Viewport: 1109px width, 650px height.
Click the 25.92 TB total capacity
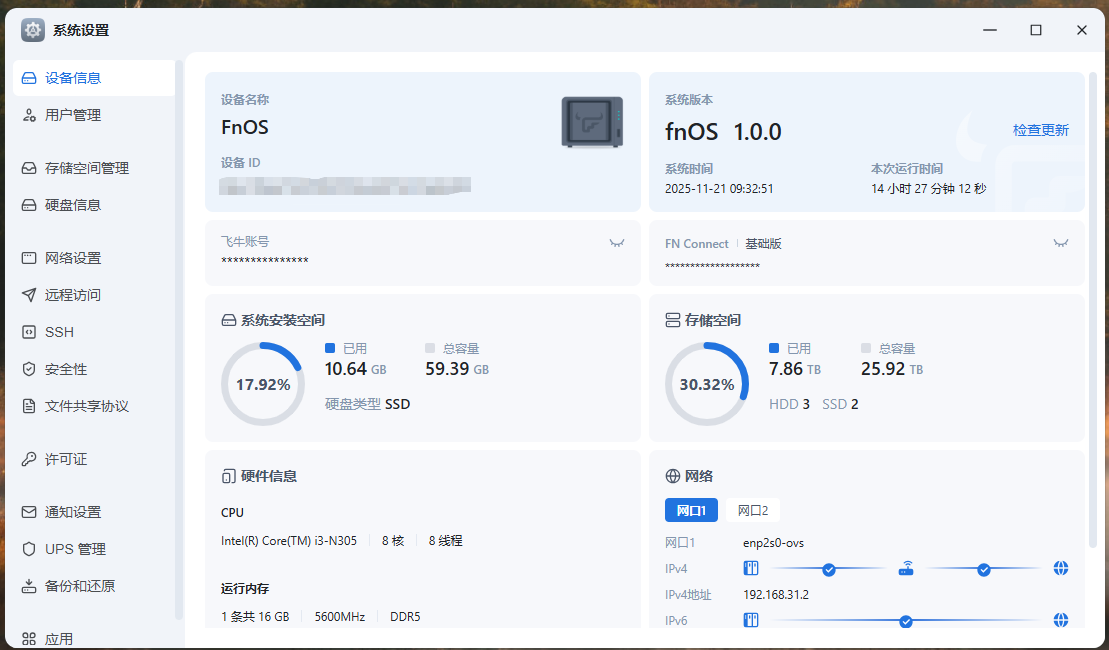tap(892, 368)
